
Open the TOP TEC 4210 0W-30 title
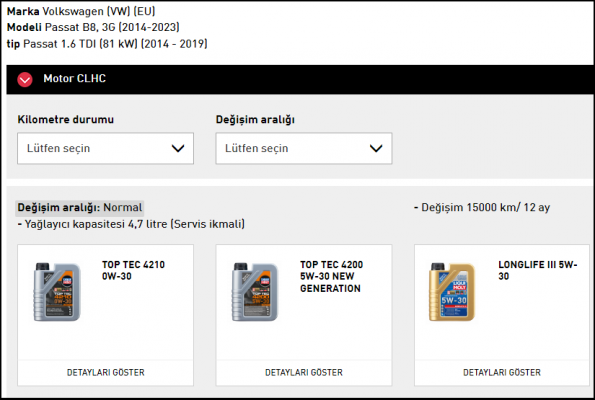tap(133, 270)
